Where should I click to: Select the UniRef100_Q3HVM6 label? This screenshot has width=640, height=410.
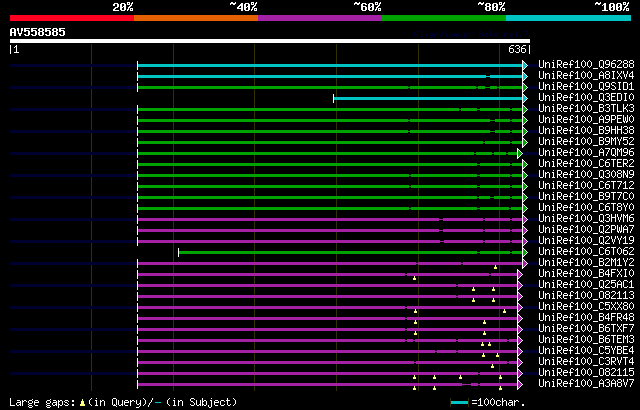coord(586,219)
